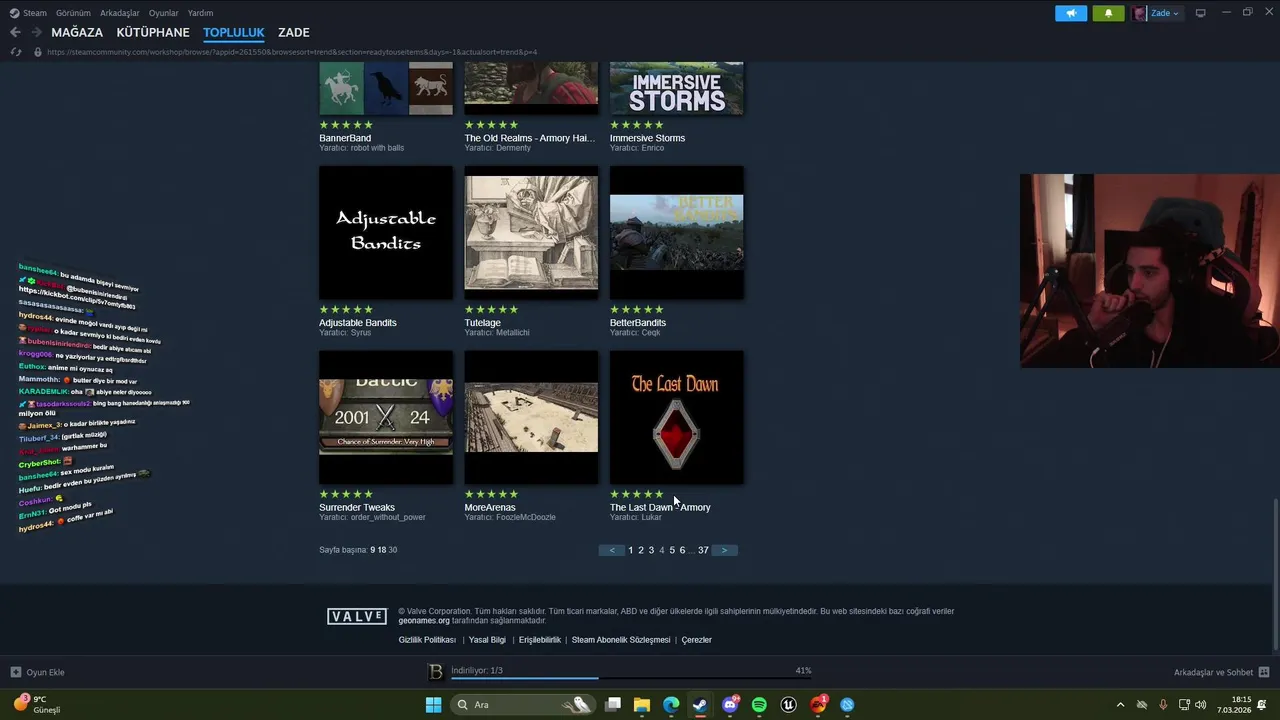Viewport: 1280px width, 720px height.
Task: Set items per page to 30
Action: [393, 550]
